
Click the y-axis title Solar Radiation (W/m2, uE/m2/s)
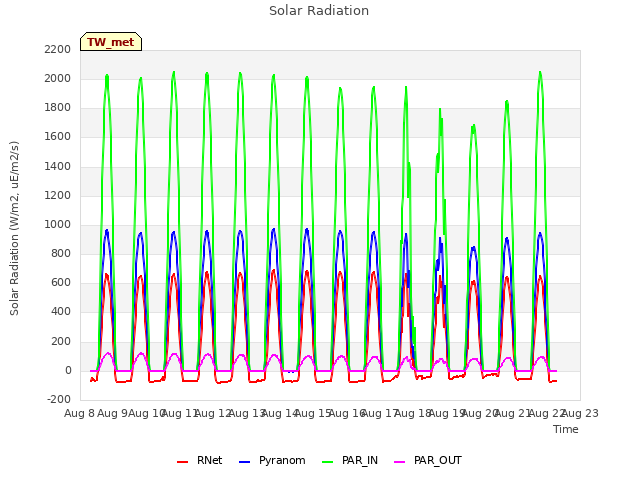[x=14, y=228]
